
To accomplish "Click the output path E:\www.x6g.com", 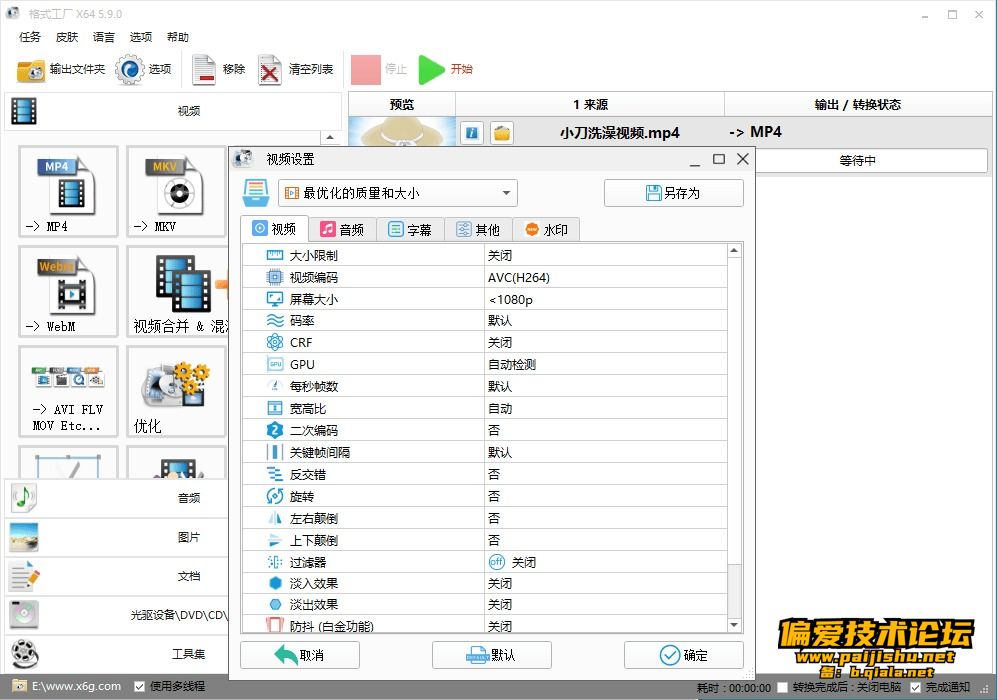I will click(x=76, y=686).
